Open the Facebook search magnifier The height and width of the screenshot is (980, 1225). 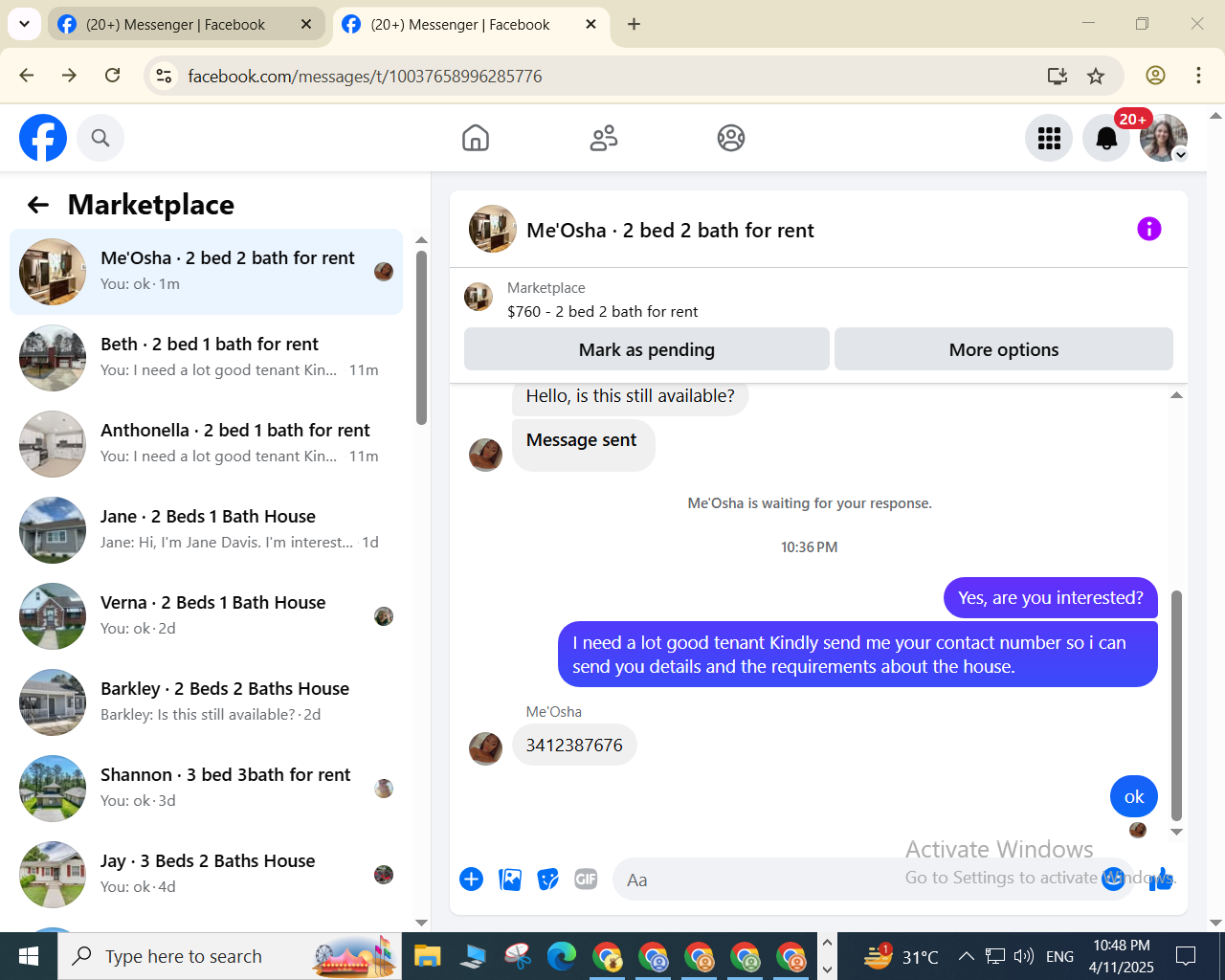pyautogui.click(x=100, y=138)
